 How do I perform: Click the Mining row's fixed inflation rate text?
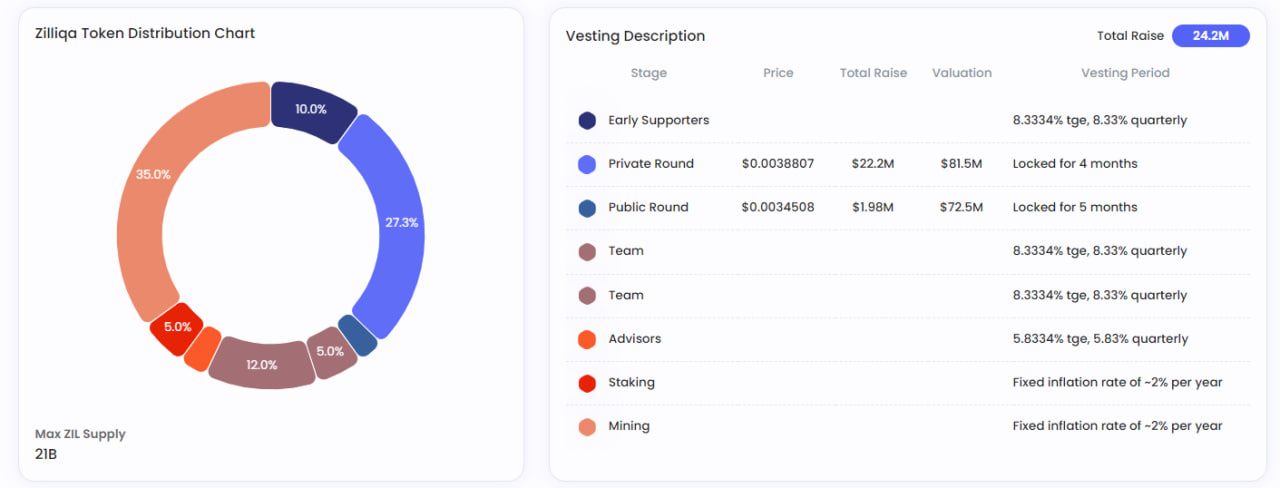(x=1118, y=427)
